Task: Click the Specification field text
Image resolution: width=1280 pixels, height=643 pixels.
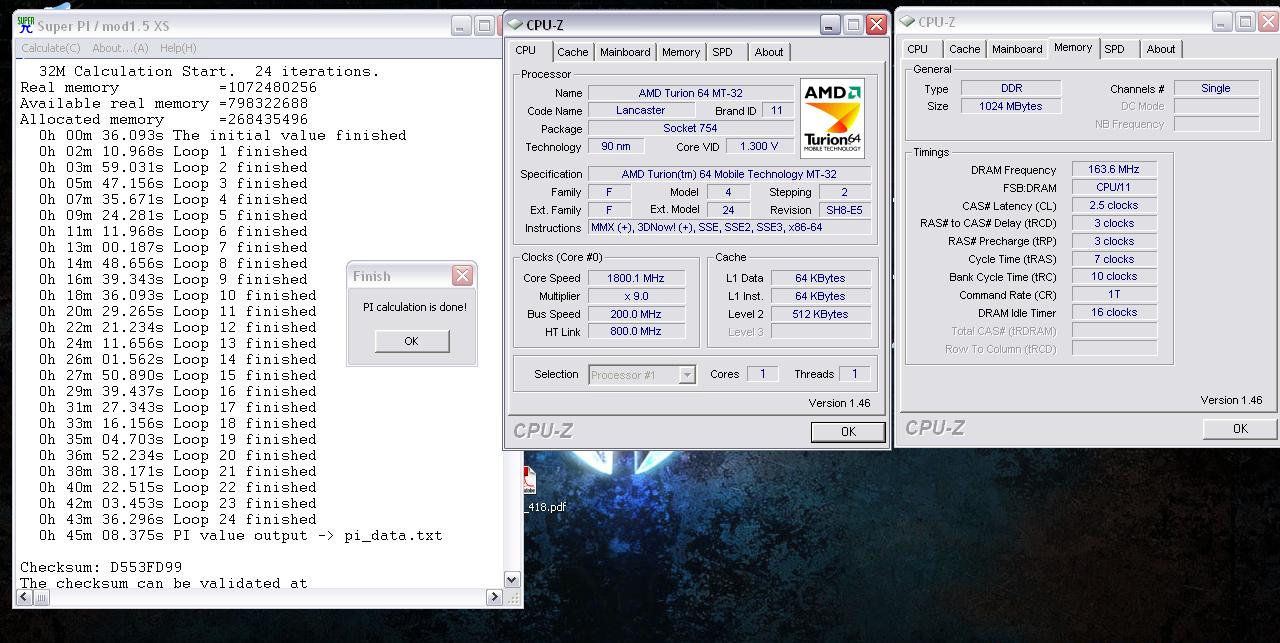Action: 729,174
